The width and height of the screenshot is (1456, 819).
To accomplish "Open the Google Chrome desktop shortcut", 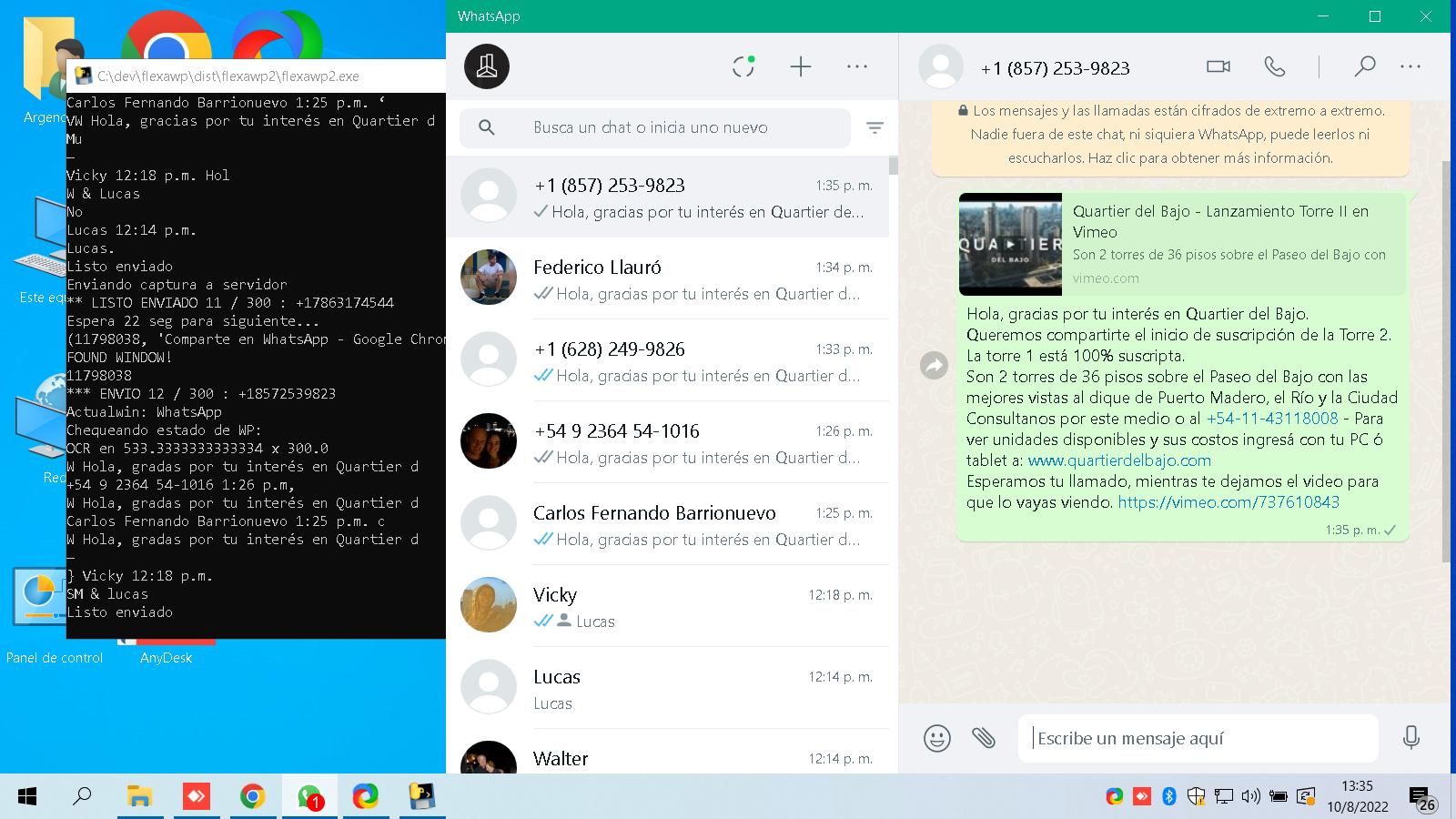I will click(x=166, y=36).
